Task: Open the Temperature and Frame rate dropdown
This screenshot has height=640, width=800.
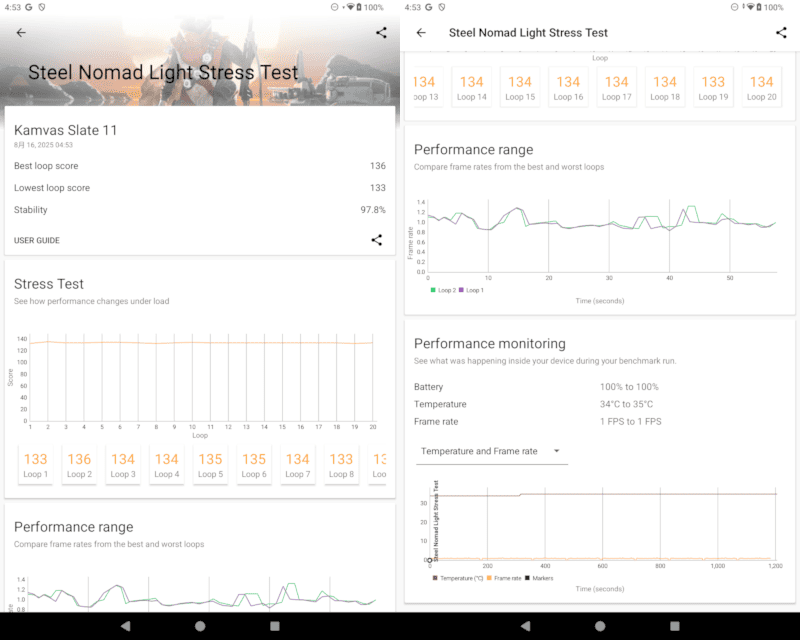Action: pos(490,452)
